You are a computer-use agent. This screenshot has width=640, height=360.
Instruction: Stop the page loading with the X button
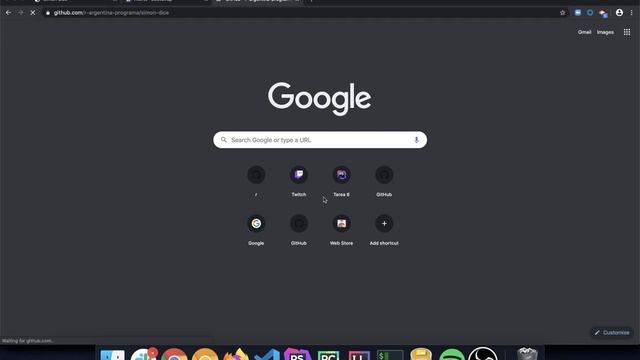coord(33,13)
